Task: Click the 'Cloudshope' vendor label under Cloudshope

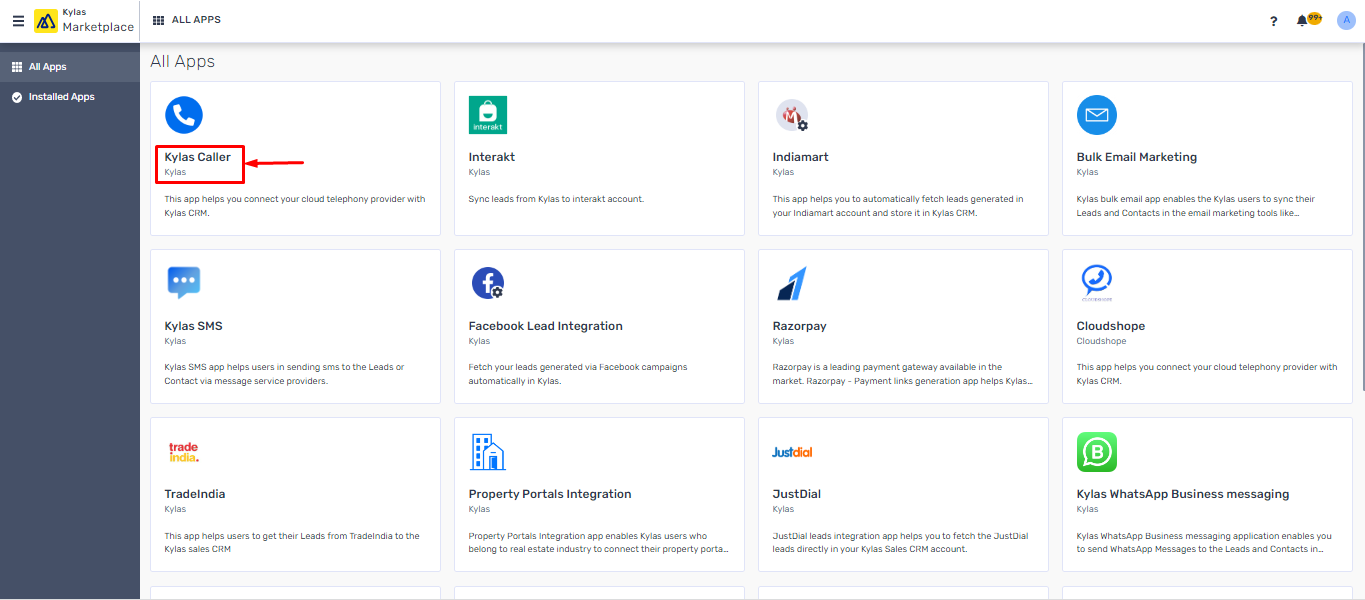Action: [1101, 341]
